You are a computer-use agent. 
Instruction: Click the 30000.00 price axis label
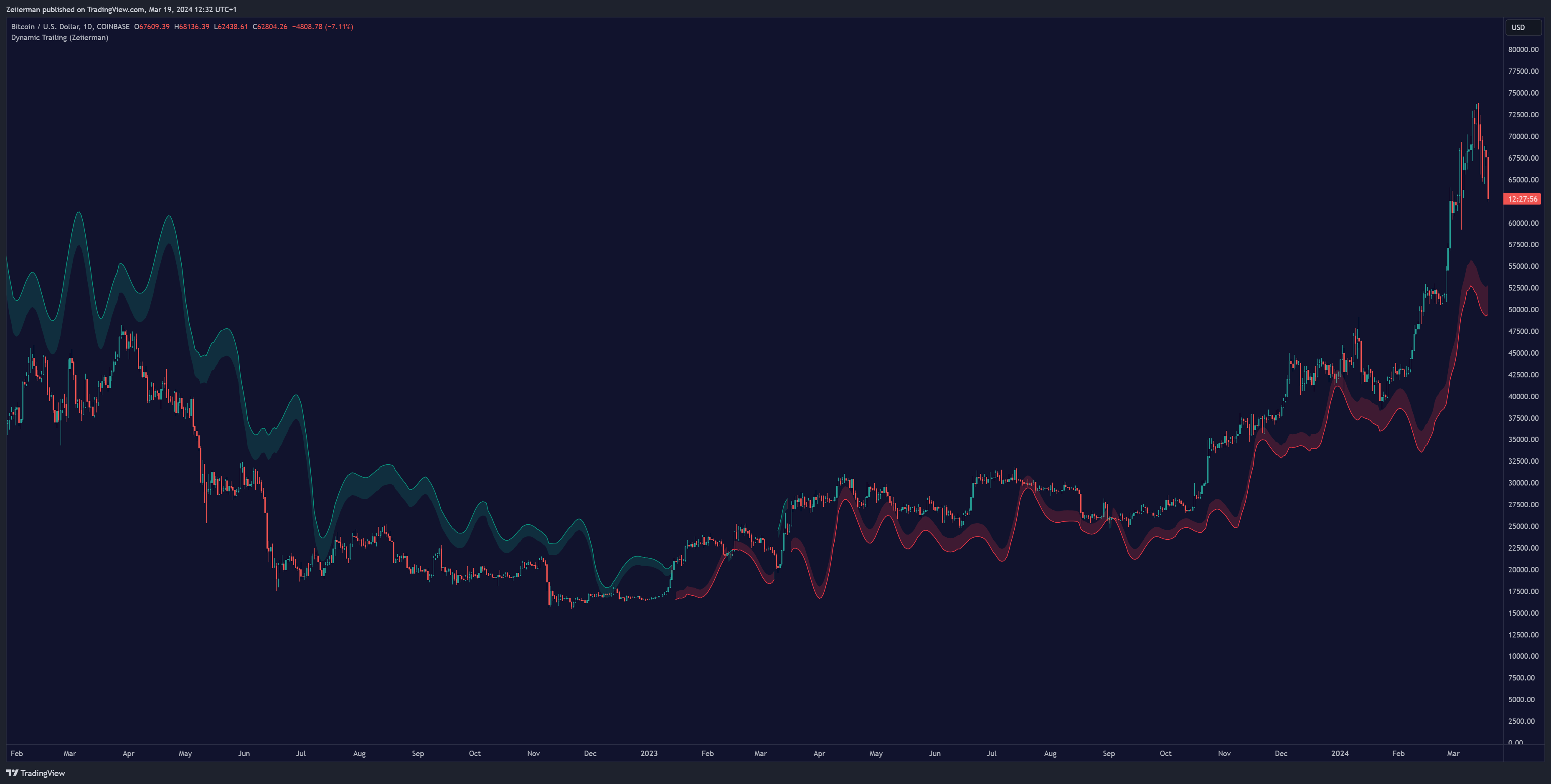coord(1523,483)
